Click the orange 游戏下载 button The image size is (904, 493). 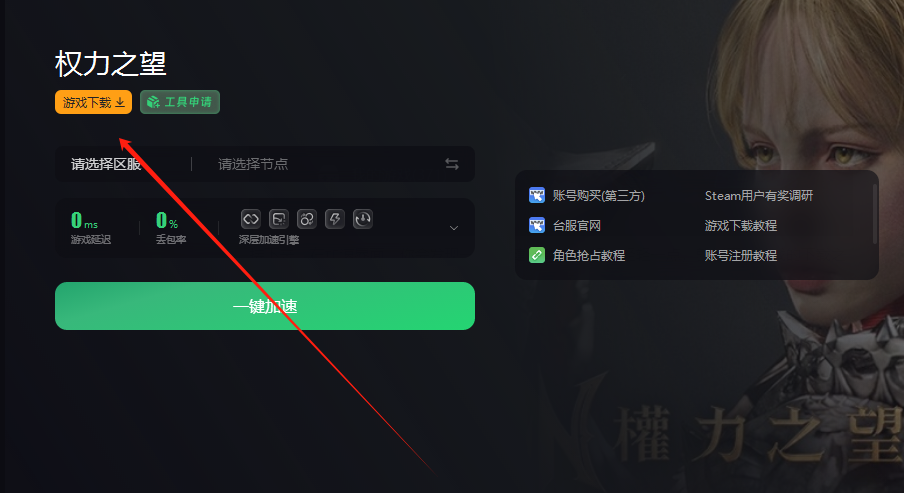(x=93, y=102)
